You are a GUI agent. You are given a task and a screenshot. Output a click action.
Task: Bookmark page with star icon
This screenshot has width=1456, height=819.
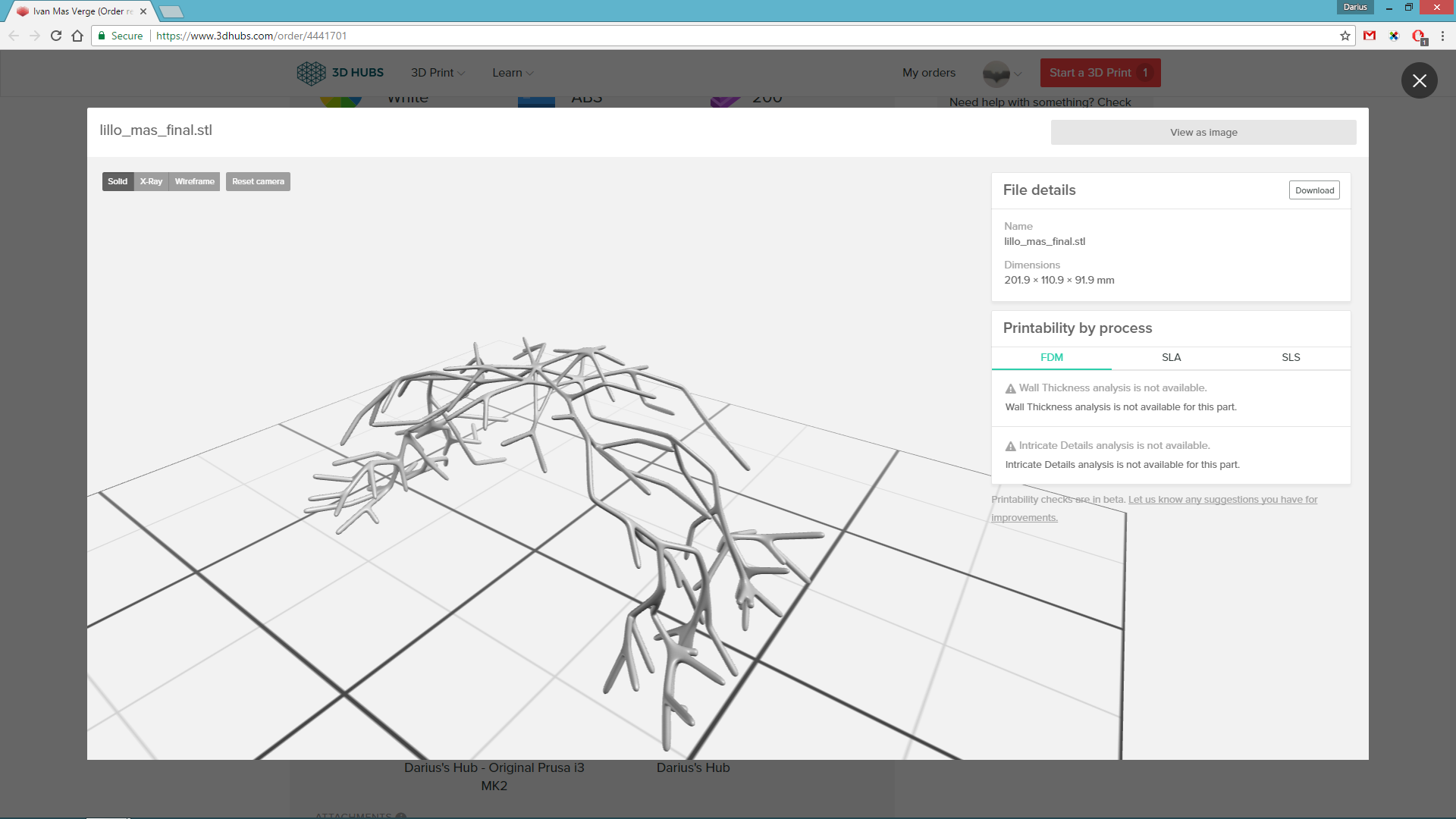[x=1345, y=36]
